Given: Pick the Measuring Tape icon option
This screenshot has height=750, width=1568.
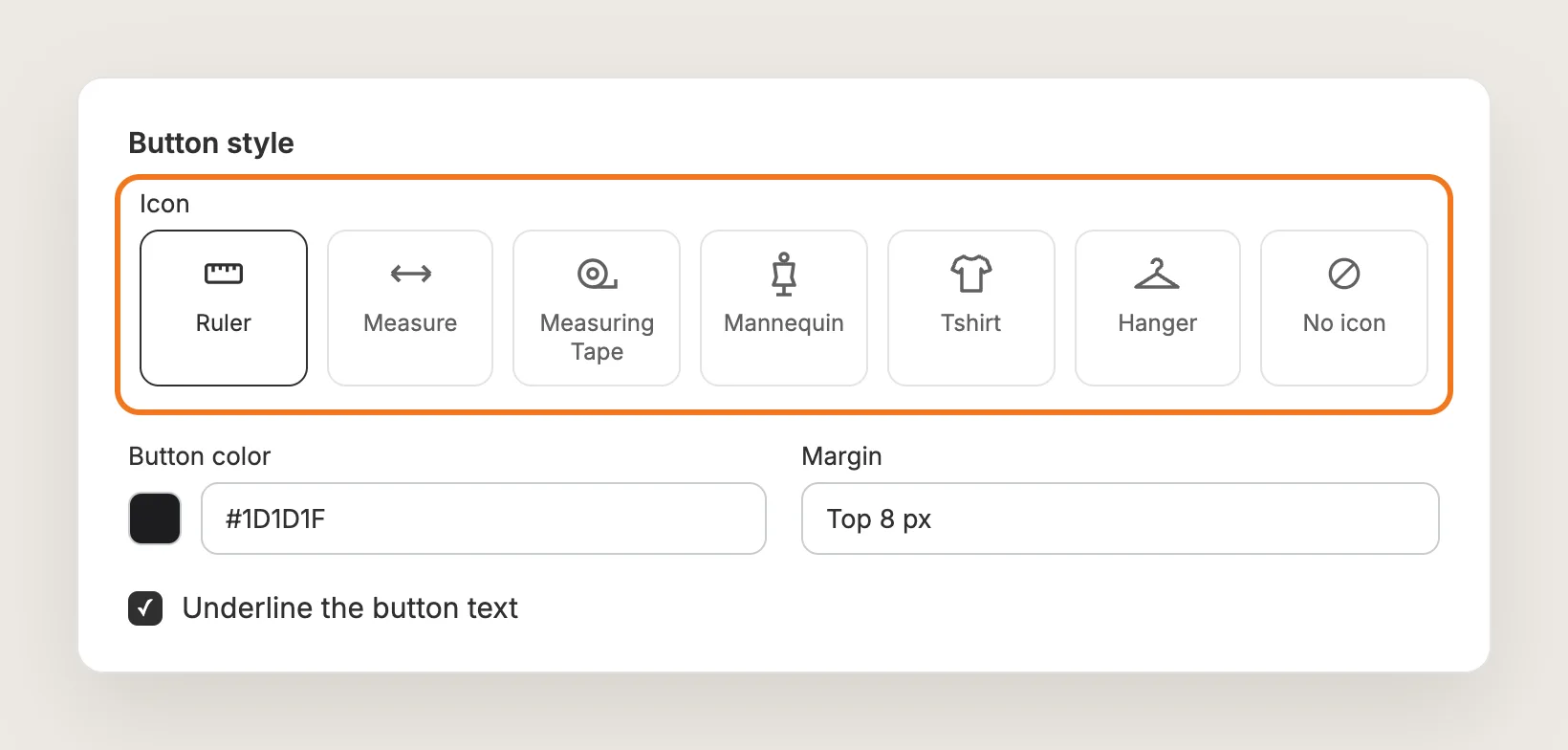Looking at the screenshot, I should tap(597, 308).
